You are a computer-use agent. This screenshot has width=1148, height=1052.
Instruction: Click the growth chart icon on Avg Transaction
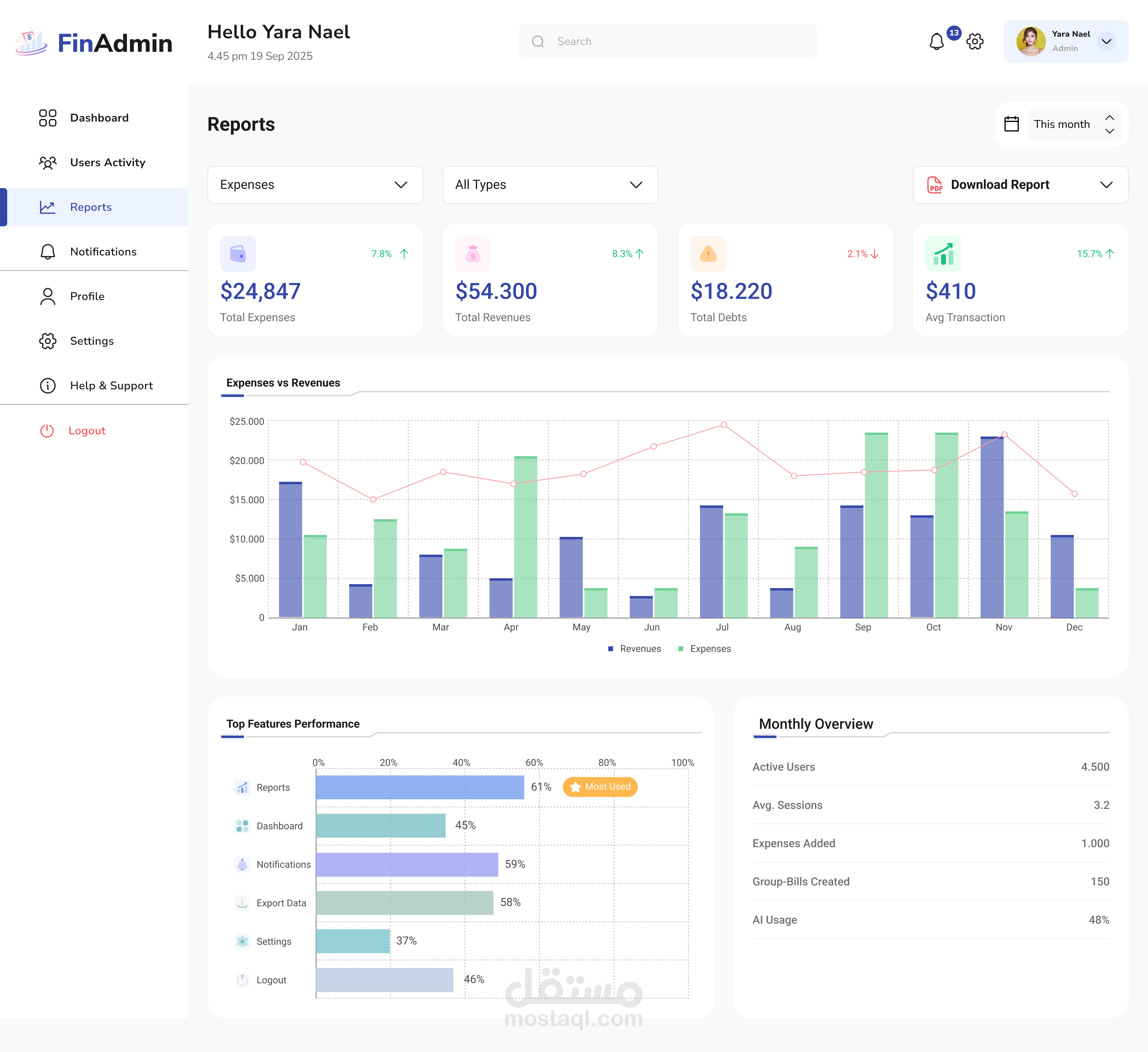[944, 254]
